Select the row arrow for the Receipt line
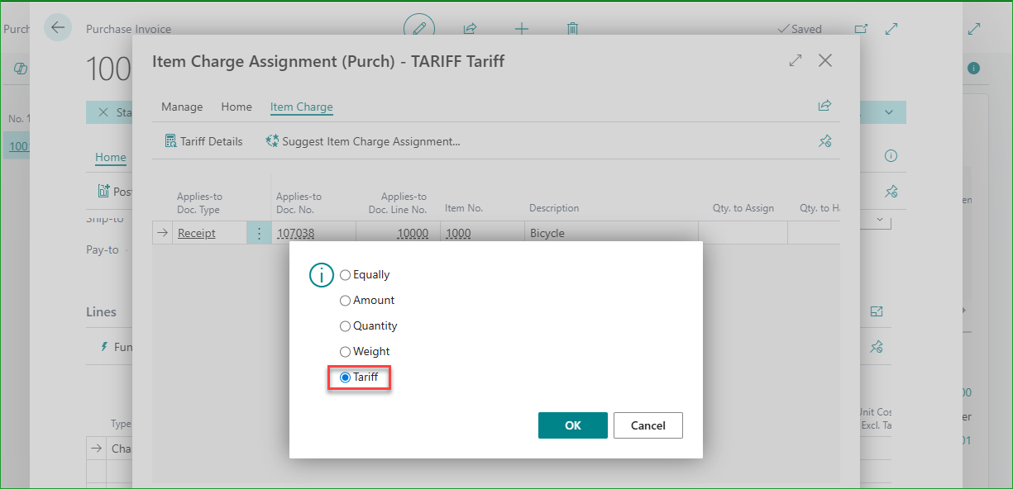This screenshot has width=1013, height=489. click(x=162, y=233)
